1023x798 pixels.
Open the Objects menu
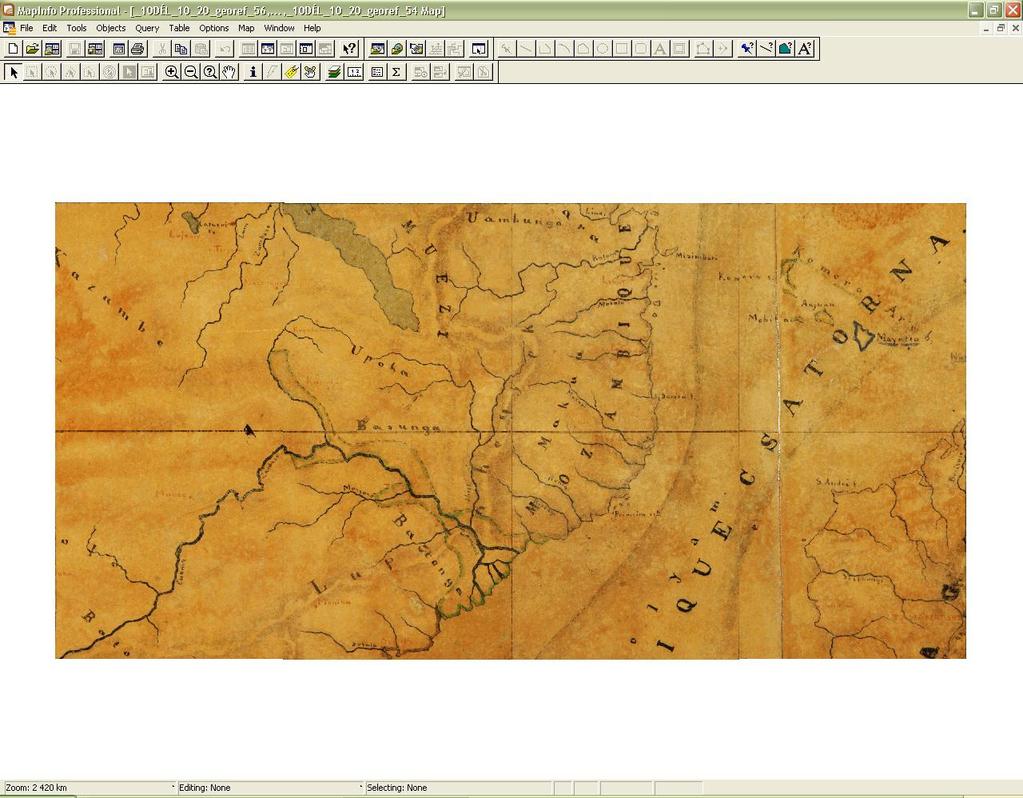[111, 28]
